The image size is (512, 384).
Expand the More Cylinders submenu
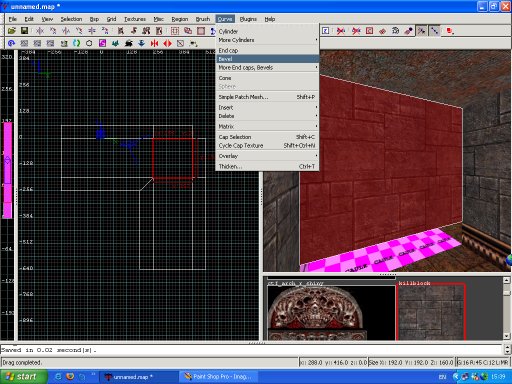[267, 40]
